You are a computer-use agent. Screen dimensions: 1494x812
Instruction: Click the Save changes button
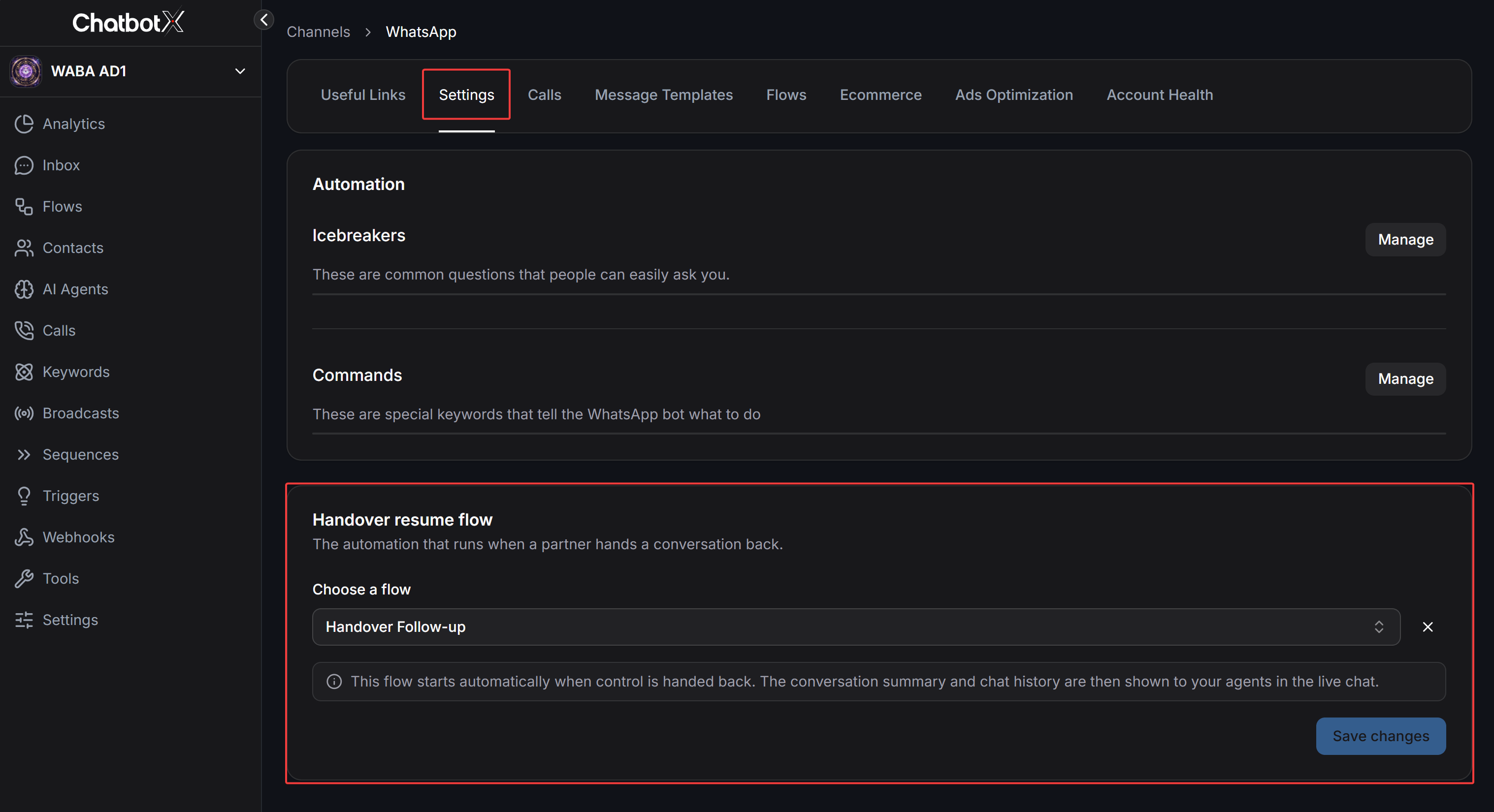1380,736
